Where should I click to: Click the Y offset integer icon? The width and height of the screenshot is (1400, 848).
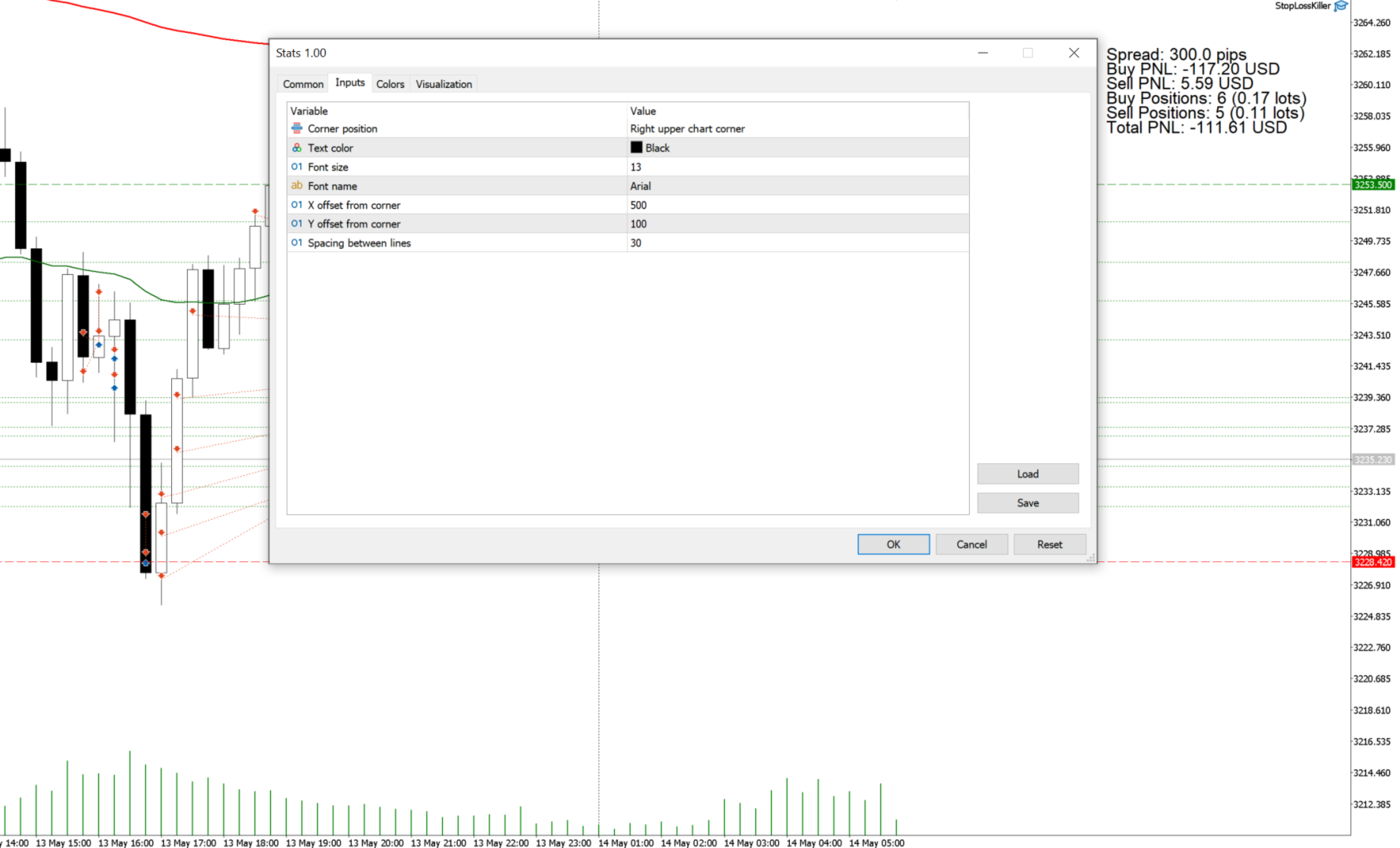point(297,224)
